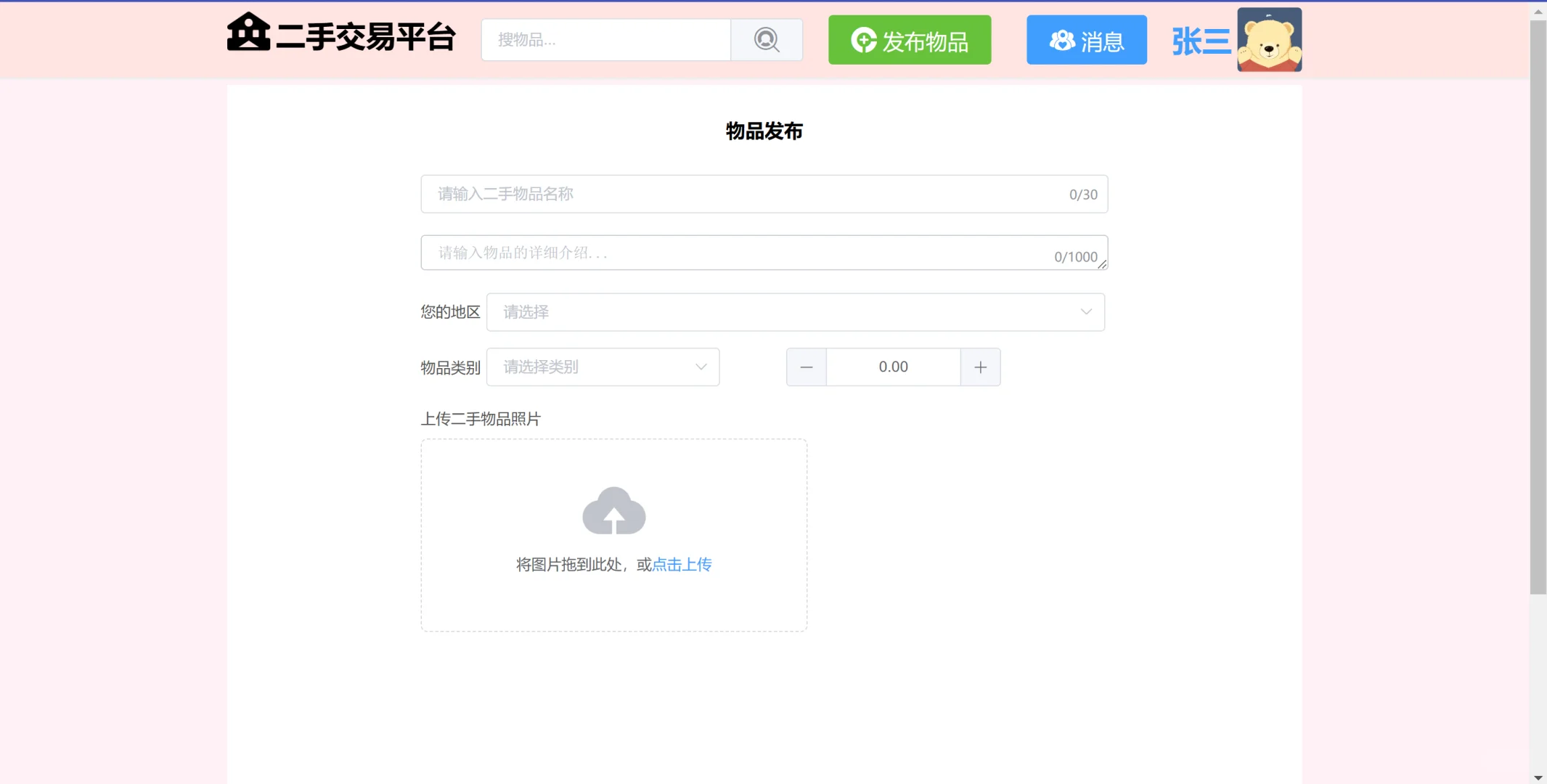
Task: Focus the item name input field
Action: [726, 194]
